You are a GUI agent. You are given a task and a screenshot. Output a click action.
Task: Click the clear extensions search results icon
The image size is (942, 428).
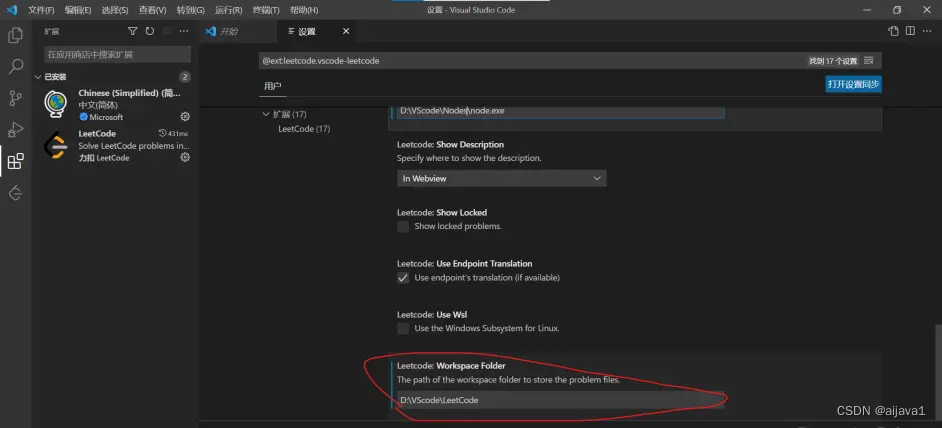click(167, 31)
